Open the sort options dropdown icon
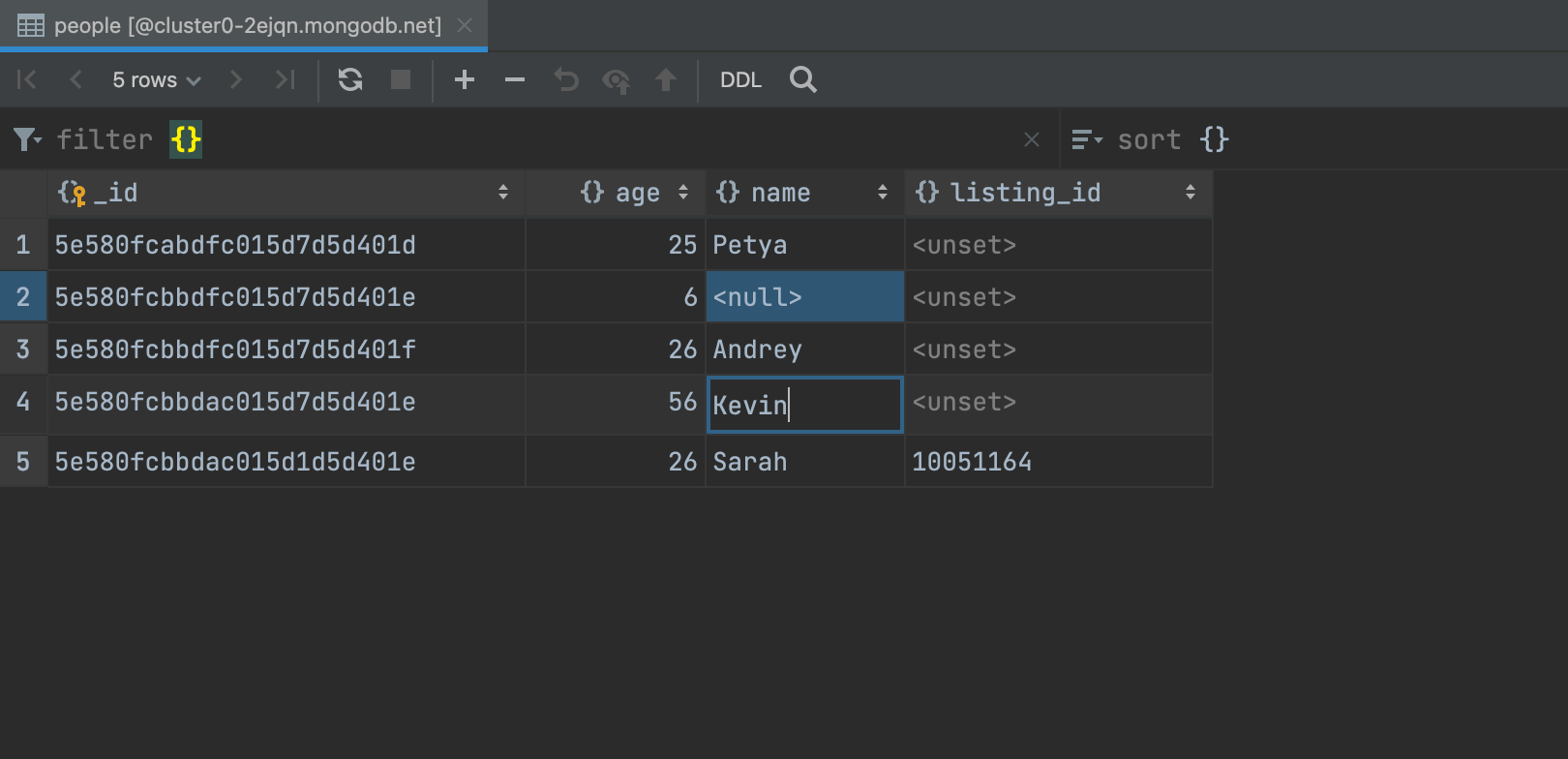 [1086, 139]
